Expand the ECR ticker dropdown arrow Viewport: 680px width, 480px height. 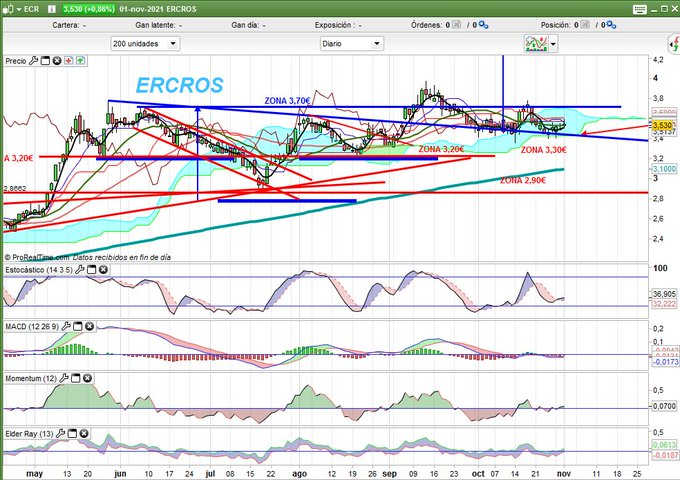coord(19,9)
